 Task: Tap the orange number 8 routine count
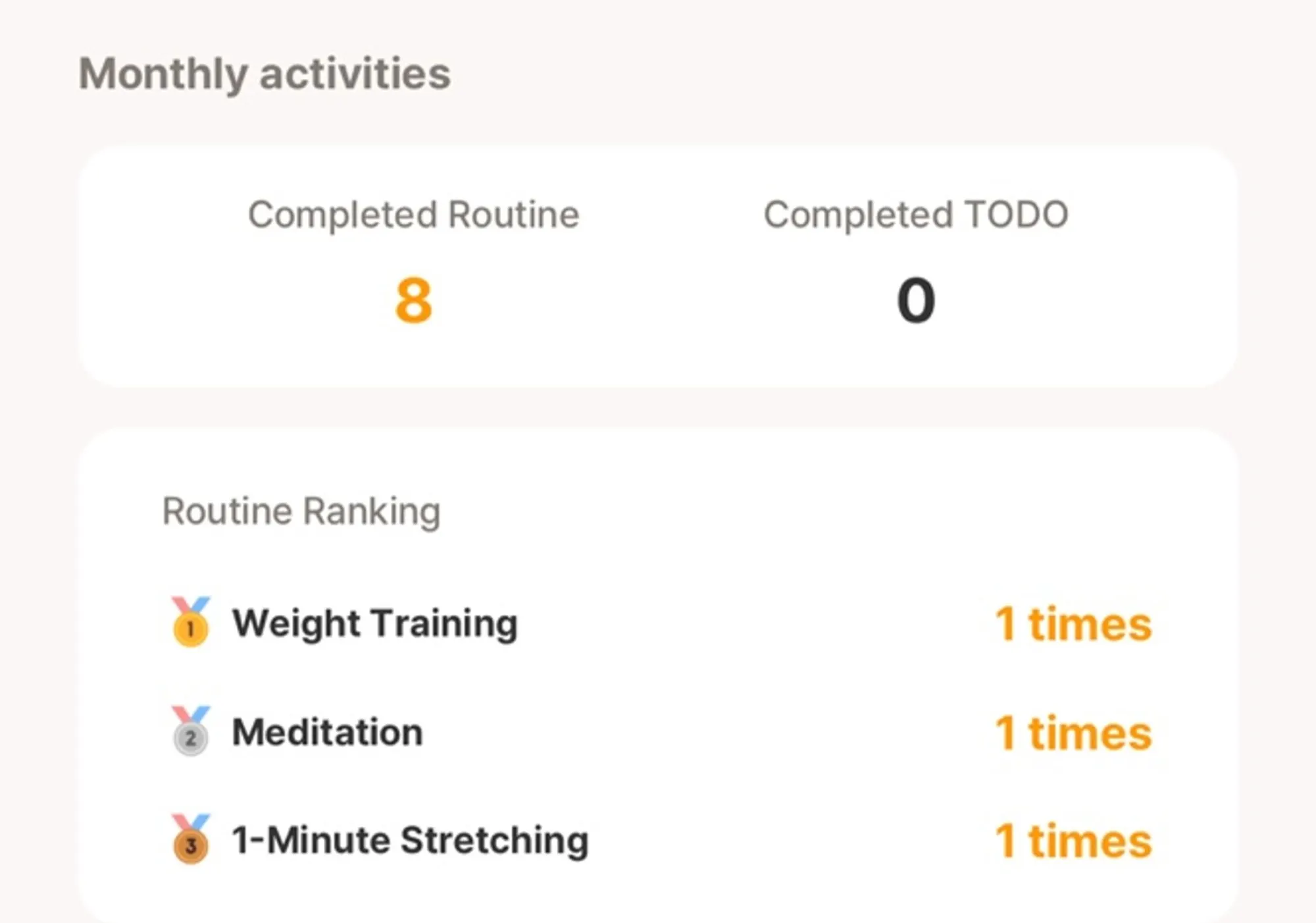pos(413,301)
